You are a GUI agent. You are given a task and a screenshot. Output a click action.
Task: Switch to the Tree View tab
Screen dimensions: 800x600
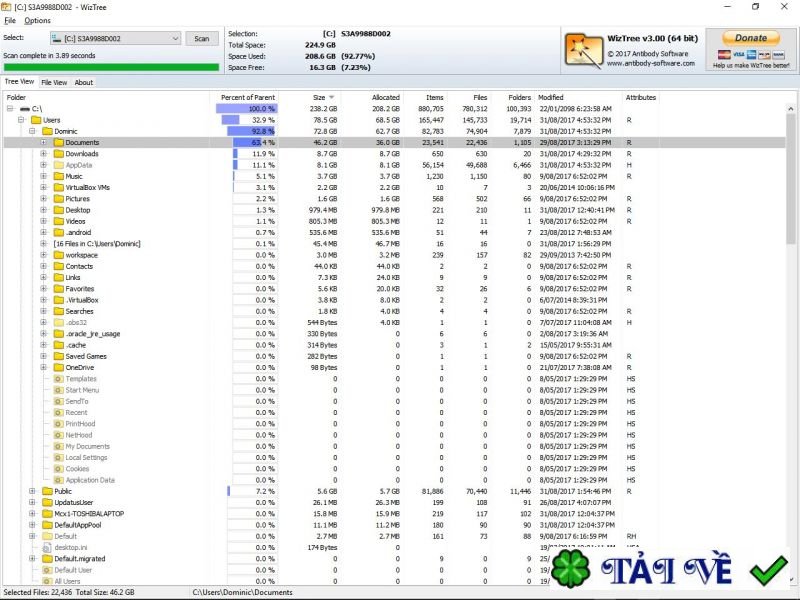tap(19, 82)
